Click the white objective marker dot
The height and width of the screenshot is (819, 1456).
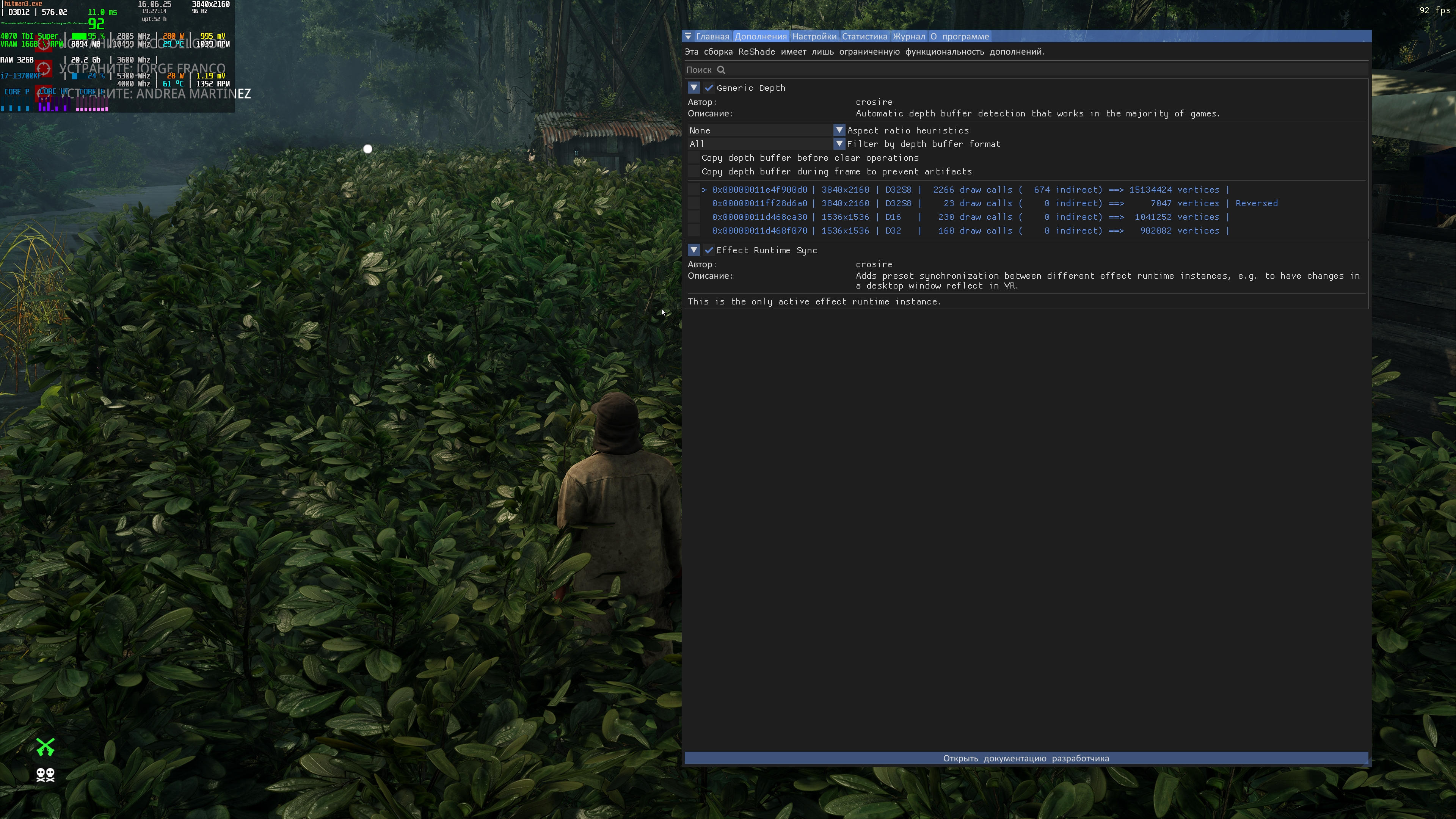[368, 149]
